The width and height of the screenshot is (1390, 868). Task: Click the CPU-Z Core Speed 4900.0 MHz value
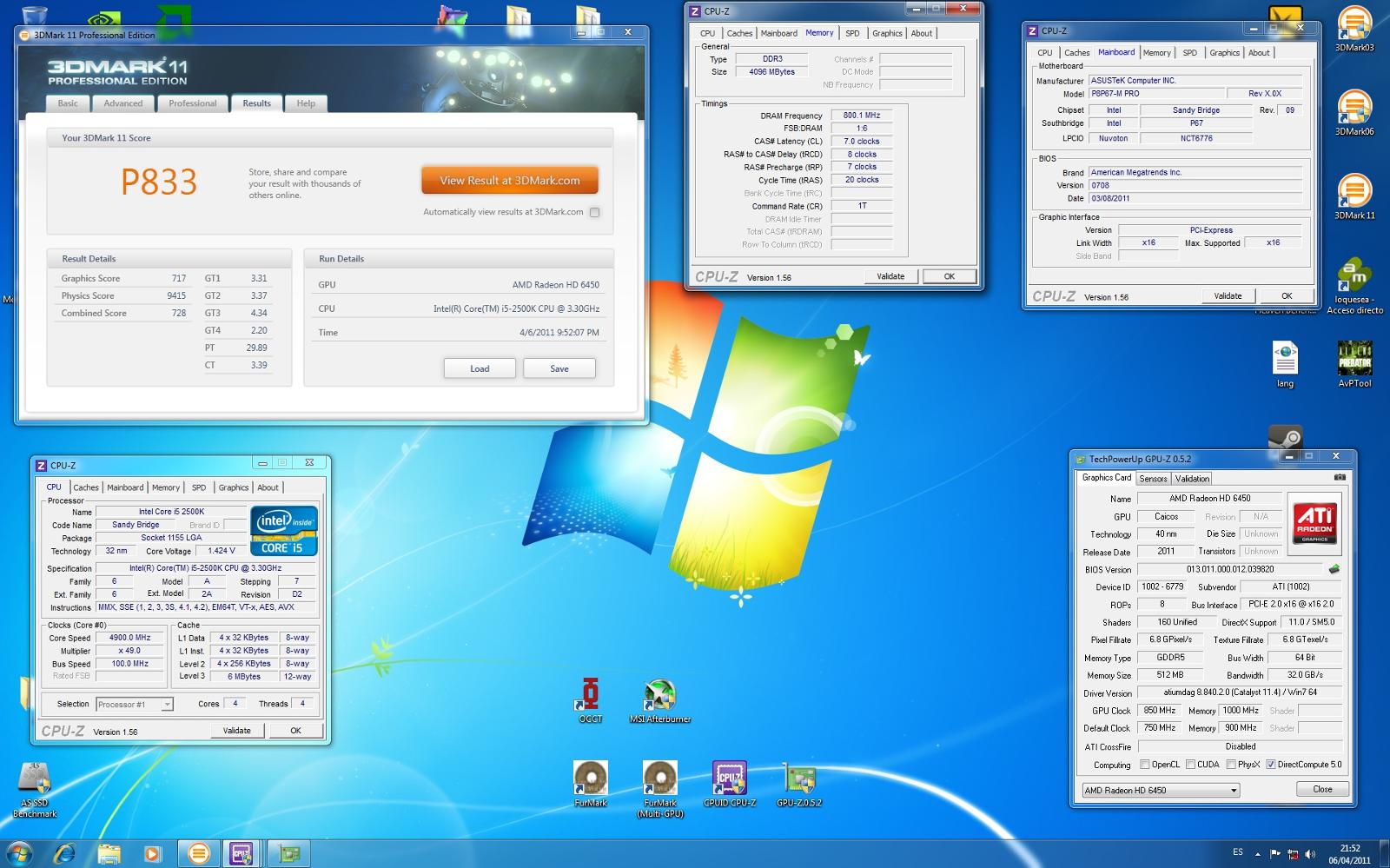click(x=129, y=638)
